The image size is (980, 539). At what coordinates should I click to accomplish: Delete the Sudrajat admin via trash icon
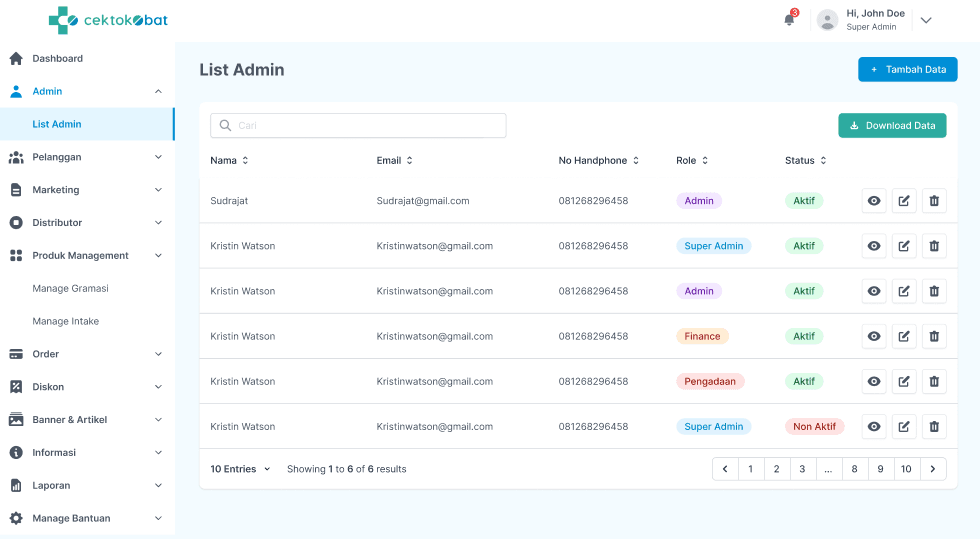coord(934,201)
